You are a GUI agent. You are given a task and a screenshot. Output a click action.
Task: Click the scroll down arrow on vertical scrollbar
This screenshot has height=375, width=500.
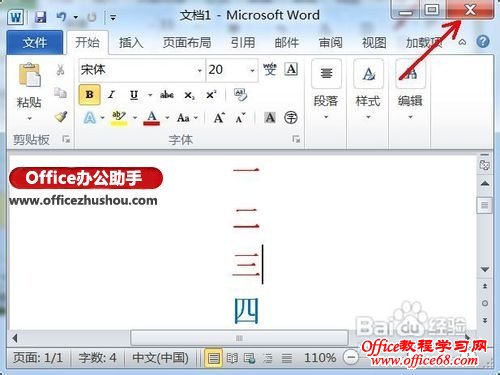[485, 269]
